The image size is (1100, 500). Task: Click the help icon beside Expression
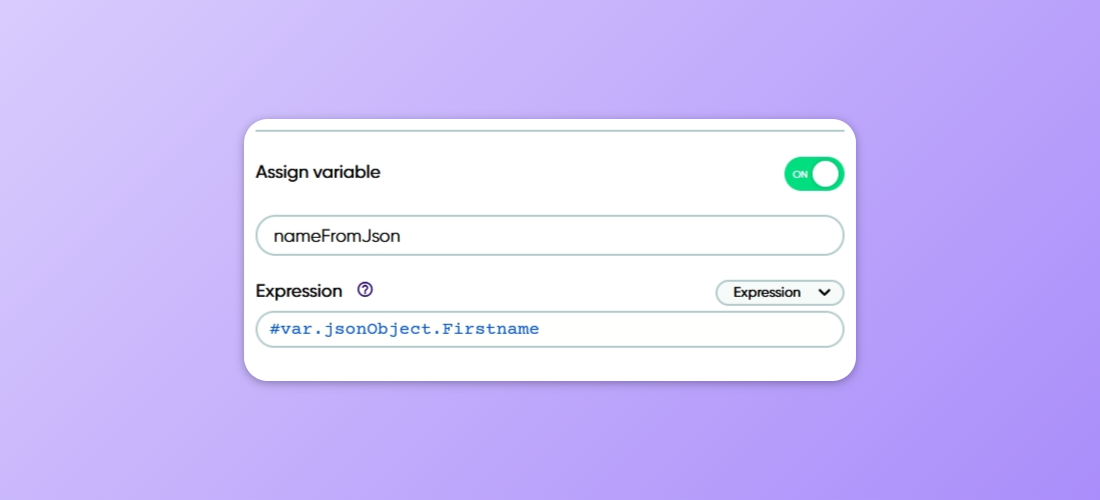click(365, 290)
